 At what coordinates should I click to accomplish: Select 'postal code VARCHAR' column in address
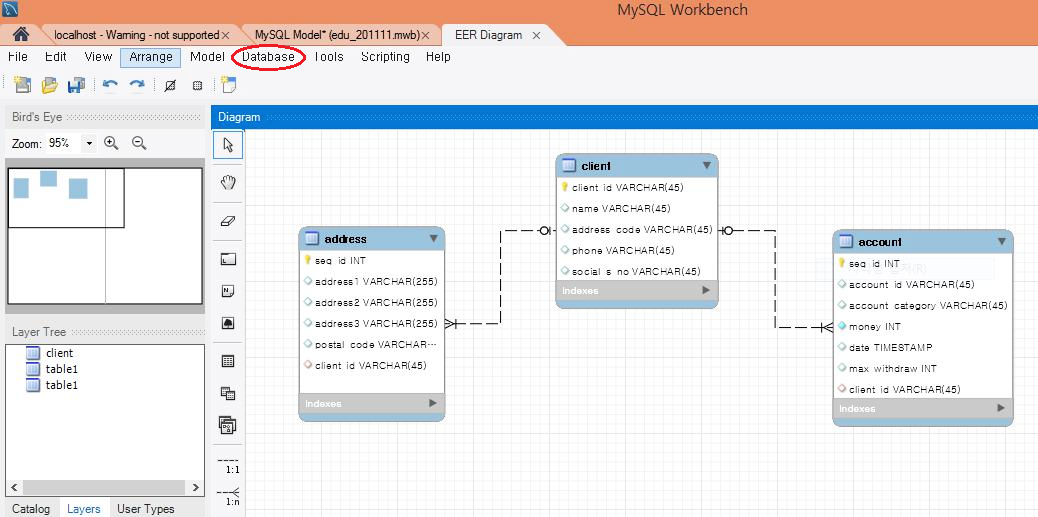click(x=372, y=344)
